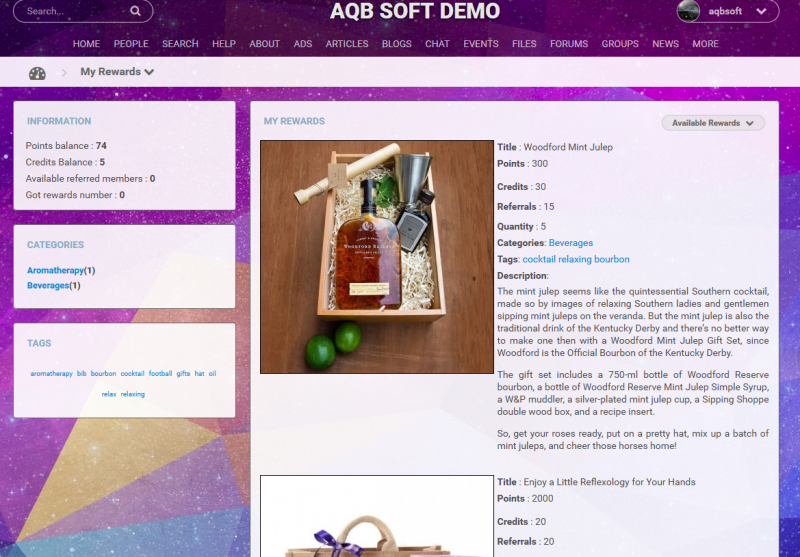Select the Aromatherapy category link

click(x=55, y=270)
